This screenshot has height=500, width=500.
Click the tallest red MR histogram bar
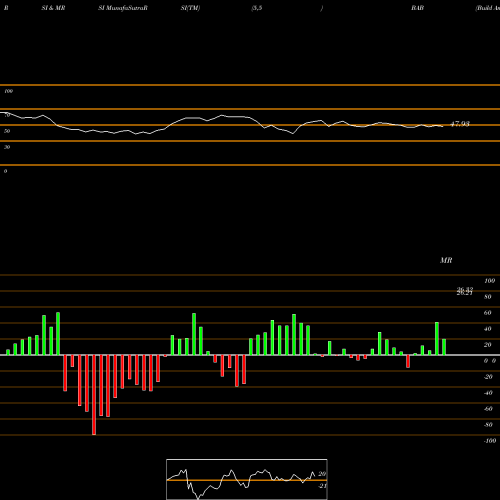(94, 395)
